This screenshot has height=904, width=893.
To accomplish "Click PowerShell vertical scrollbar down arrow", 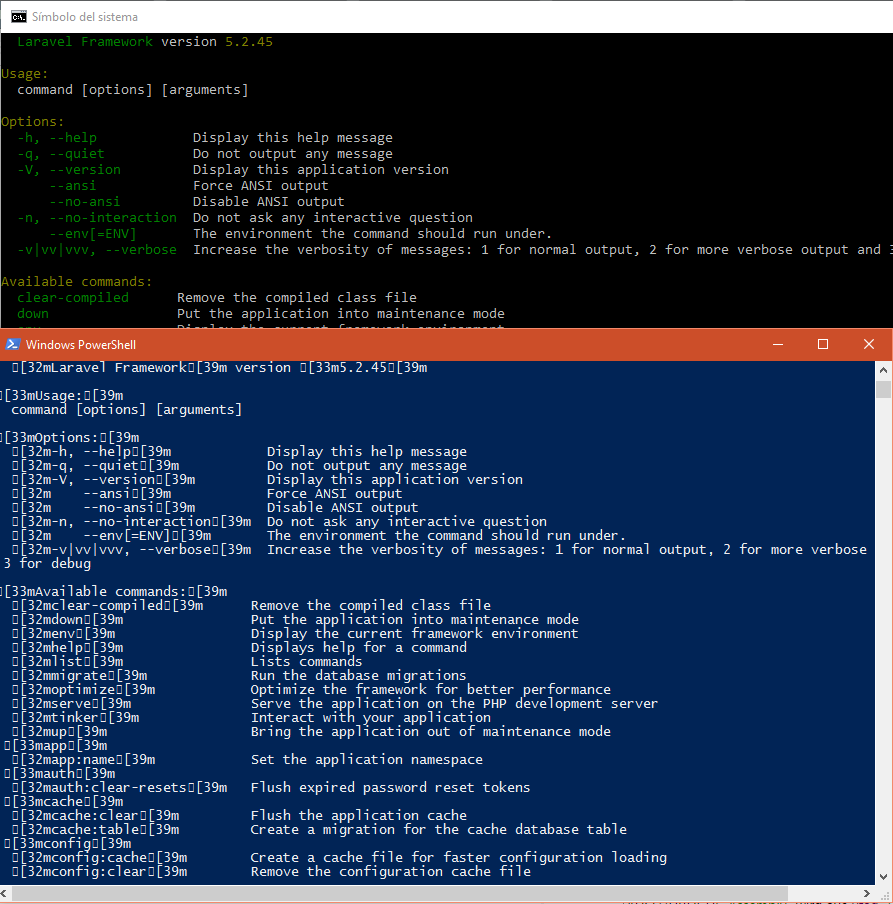I will click(x=883, y=877).
